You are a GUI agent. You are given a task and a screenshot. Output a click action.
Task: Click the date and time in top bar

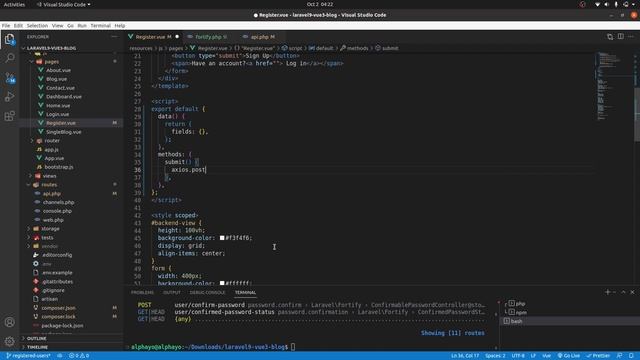(320, 4)
